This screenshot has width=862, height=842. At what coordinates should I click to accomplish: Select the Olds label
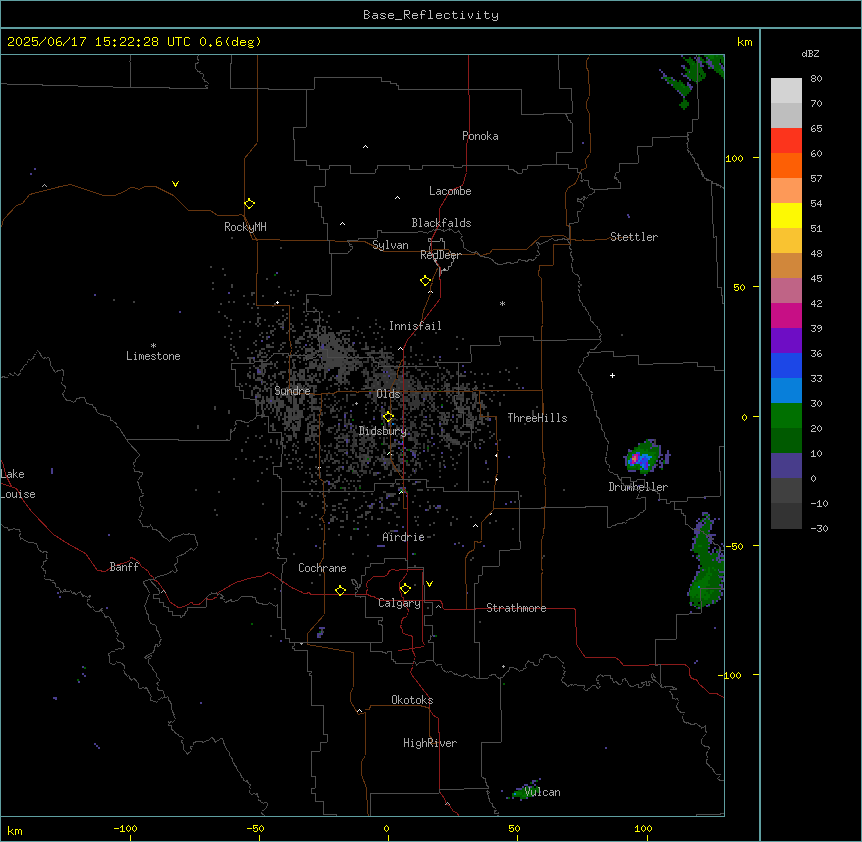(388, 394)
